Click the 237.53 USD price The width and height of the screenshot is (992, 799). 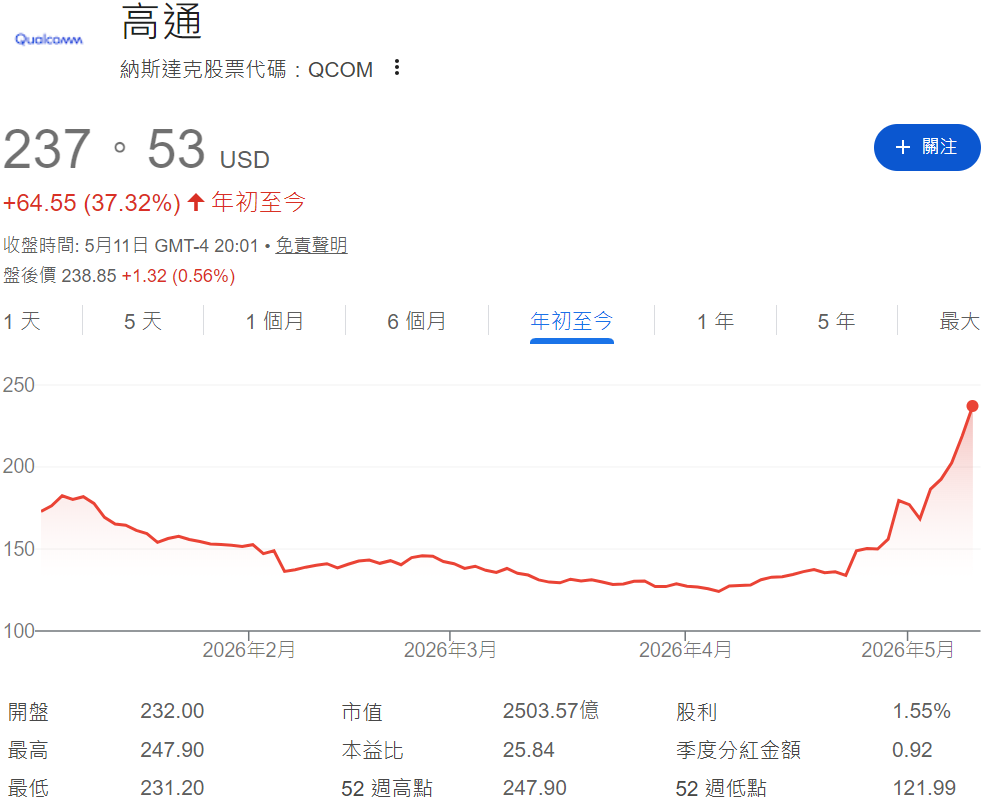(x=136, y=150)
